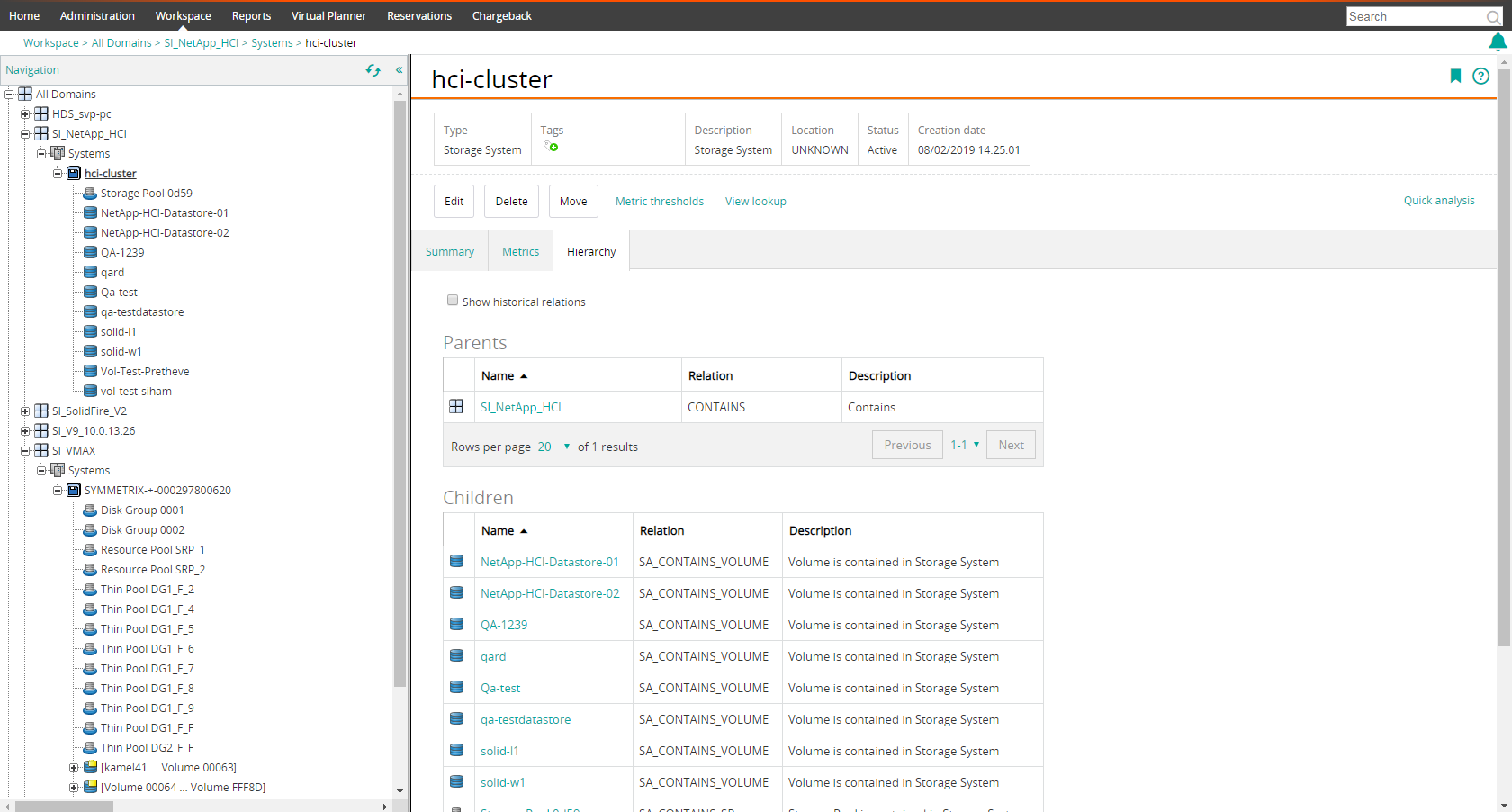
Task: Click the All Domains grid icon
Action: 25,94
